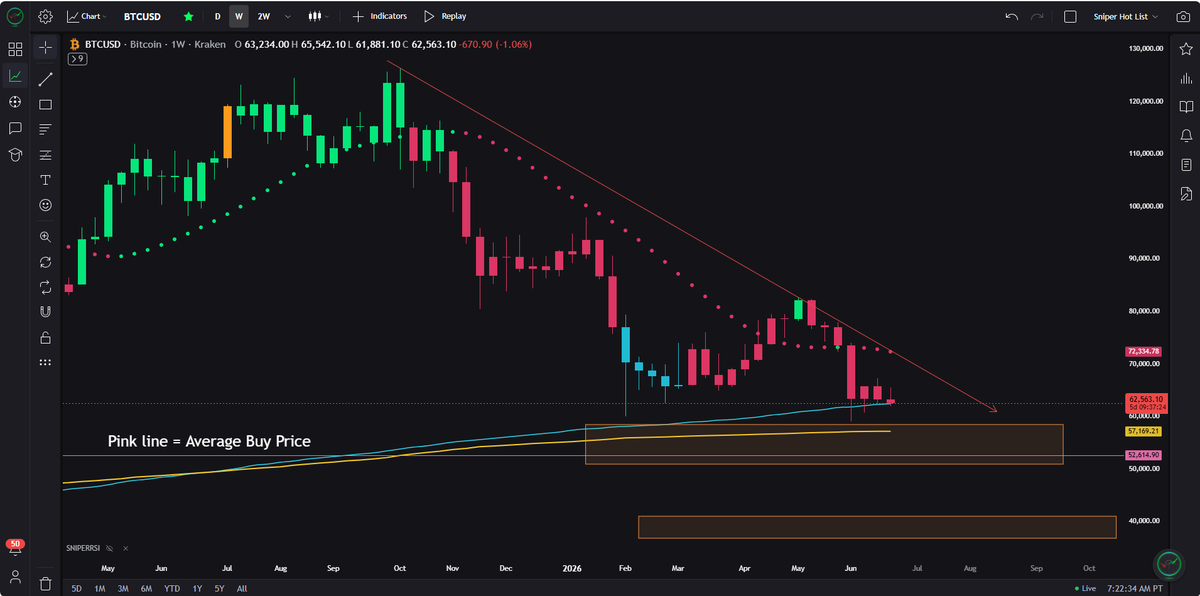Select the W weekly timeframe
The width and height of the screenshot is (1200, 596).
(x=238, y=16)
